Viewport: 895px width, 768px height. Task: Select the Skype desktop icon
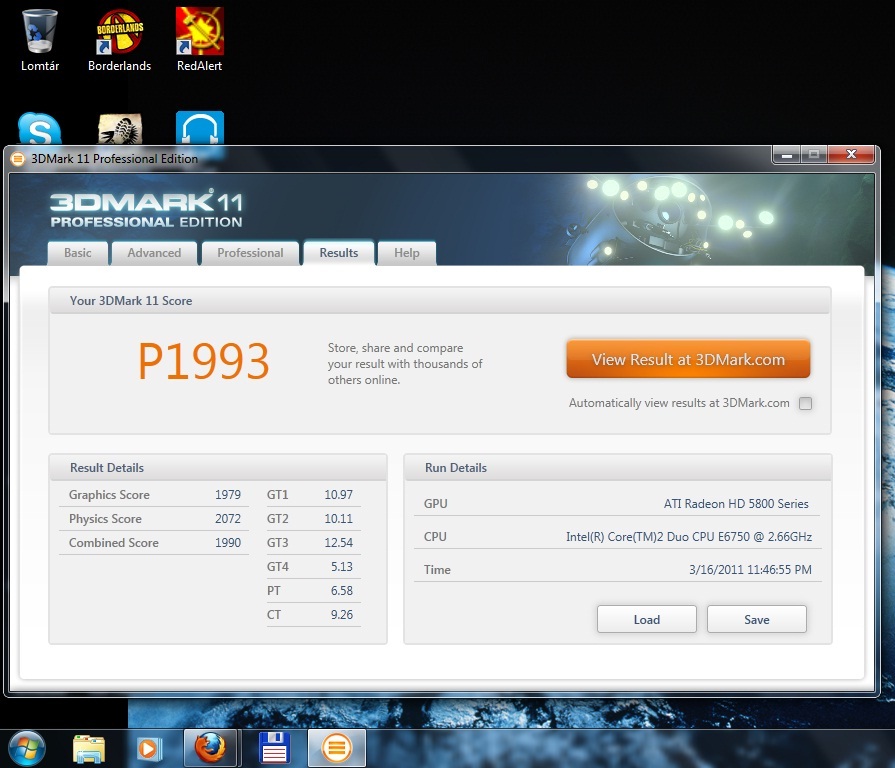tap(39, 129)
